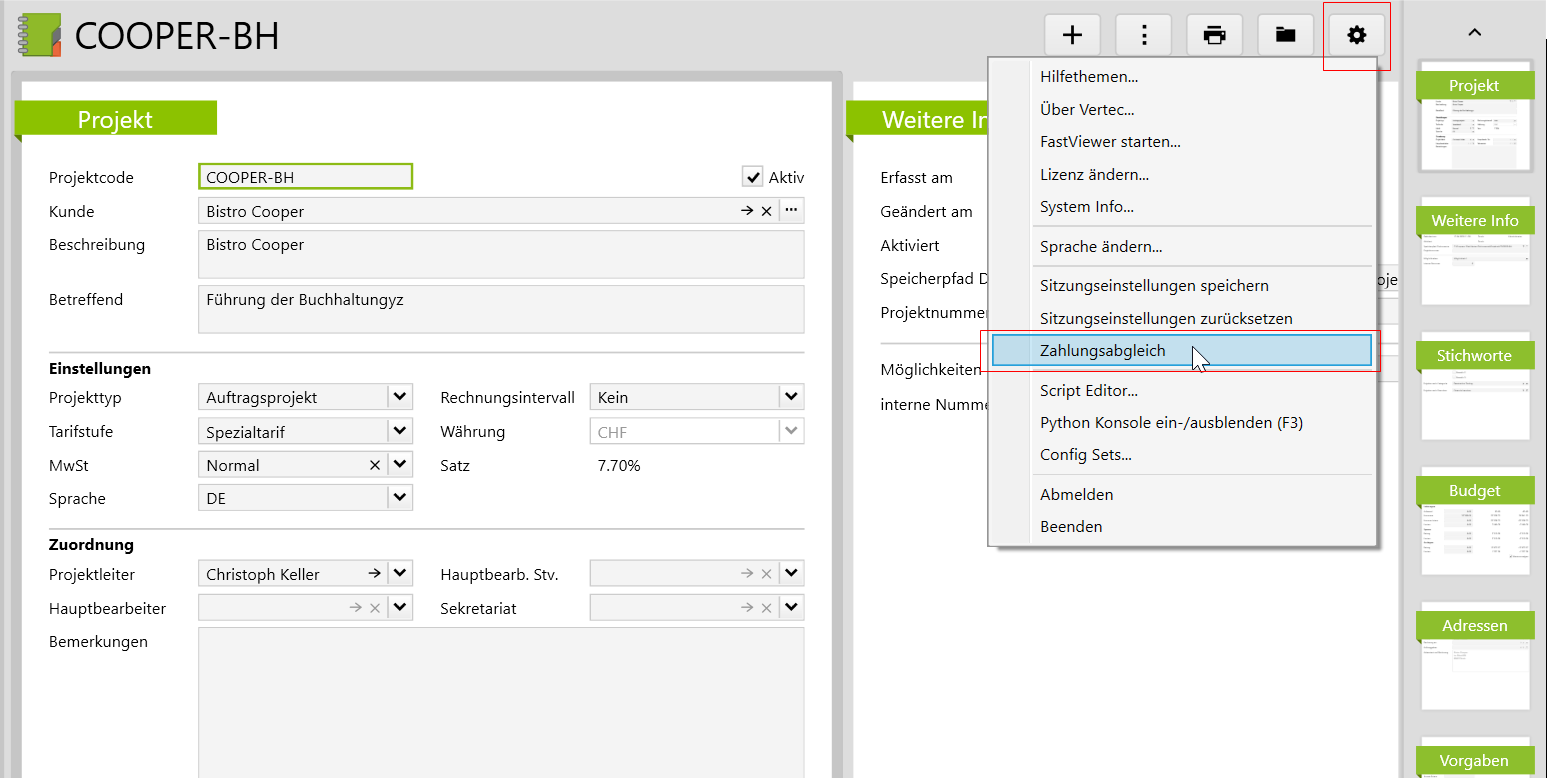Uncheck the Aktiv checkbox
Viewport: 1547px width, 778px height.
click(x=752, y=177)
